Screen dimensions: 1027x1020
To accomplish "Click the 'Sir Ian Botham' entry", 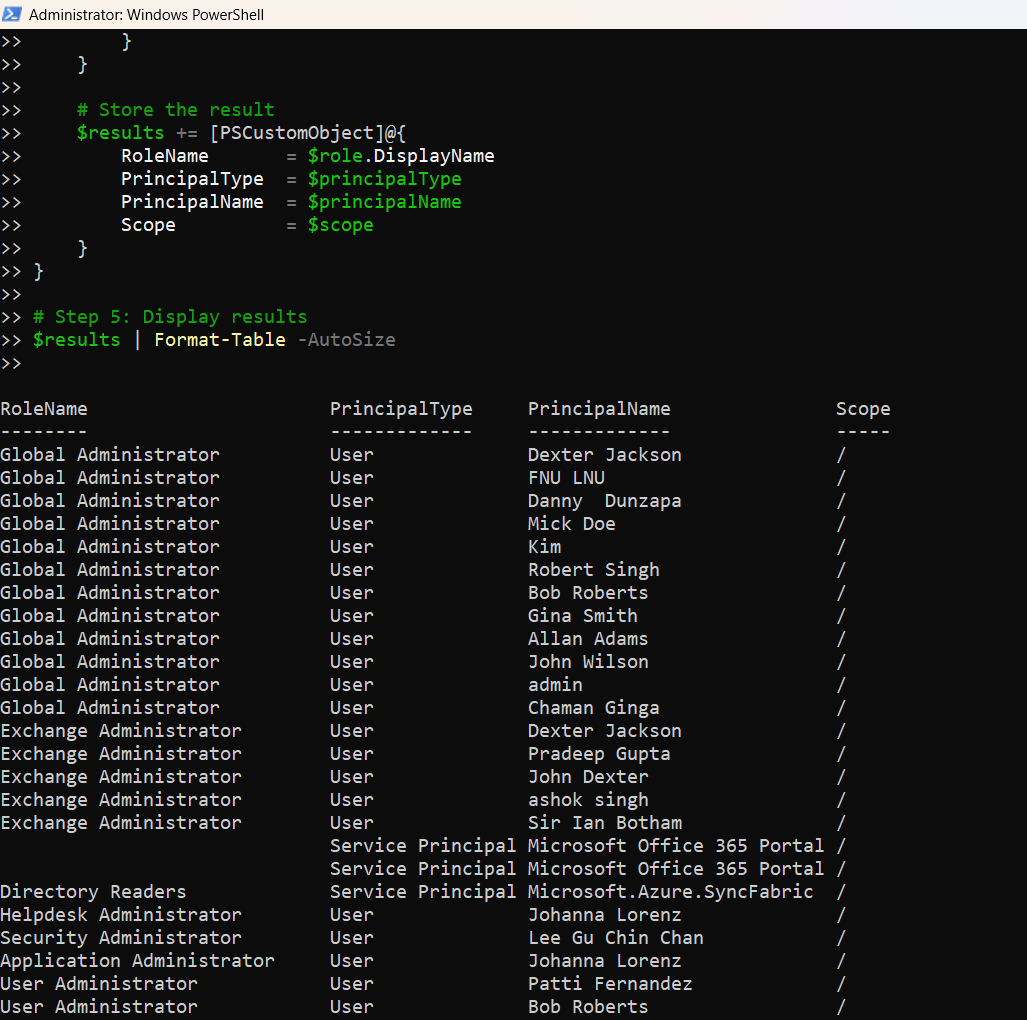I will (x=605, y=823).
